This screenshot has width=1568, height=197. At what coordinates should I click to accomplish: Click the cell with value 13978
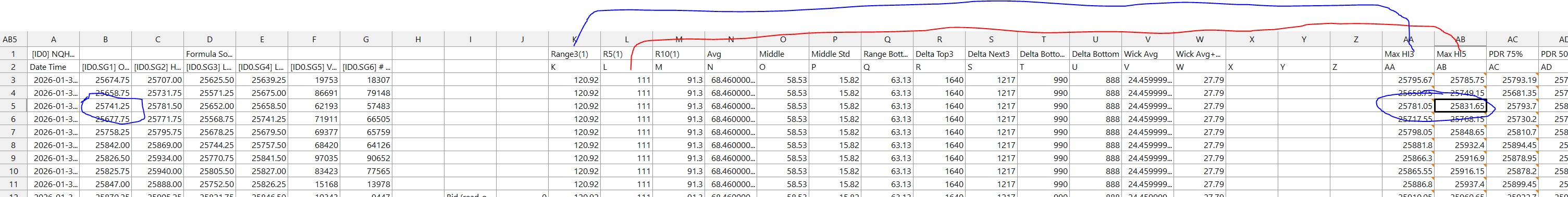(x=366, y=184)
